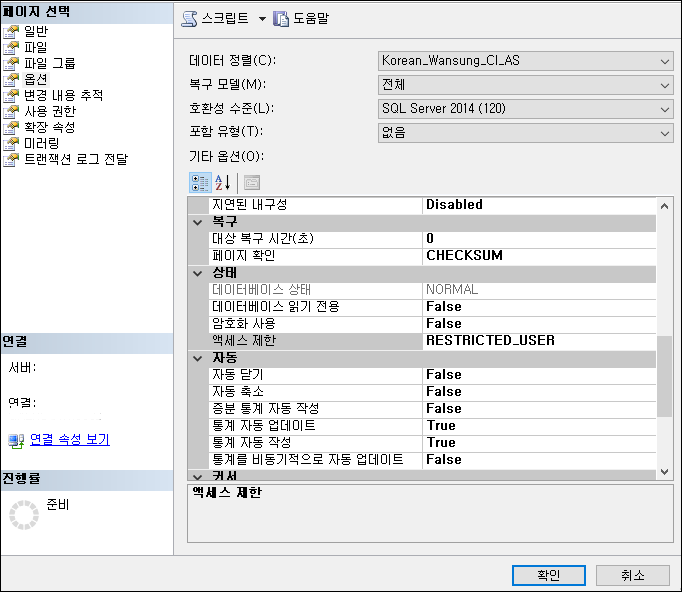
Task: Select the alphabetical sort icon
Action: (x=223, y=182)
